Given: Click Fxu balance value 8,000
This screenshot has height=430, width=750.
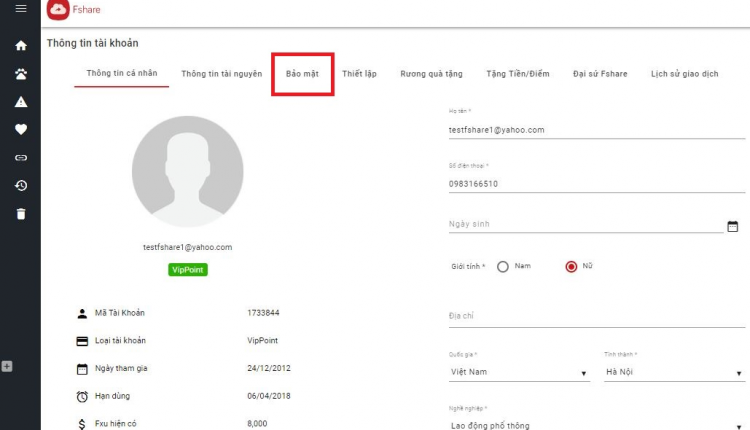Looking at the screenshot, I should click(257, 424).
